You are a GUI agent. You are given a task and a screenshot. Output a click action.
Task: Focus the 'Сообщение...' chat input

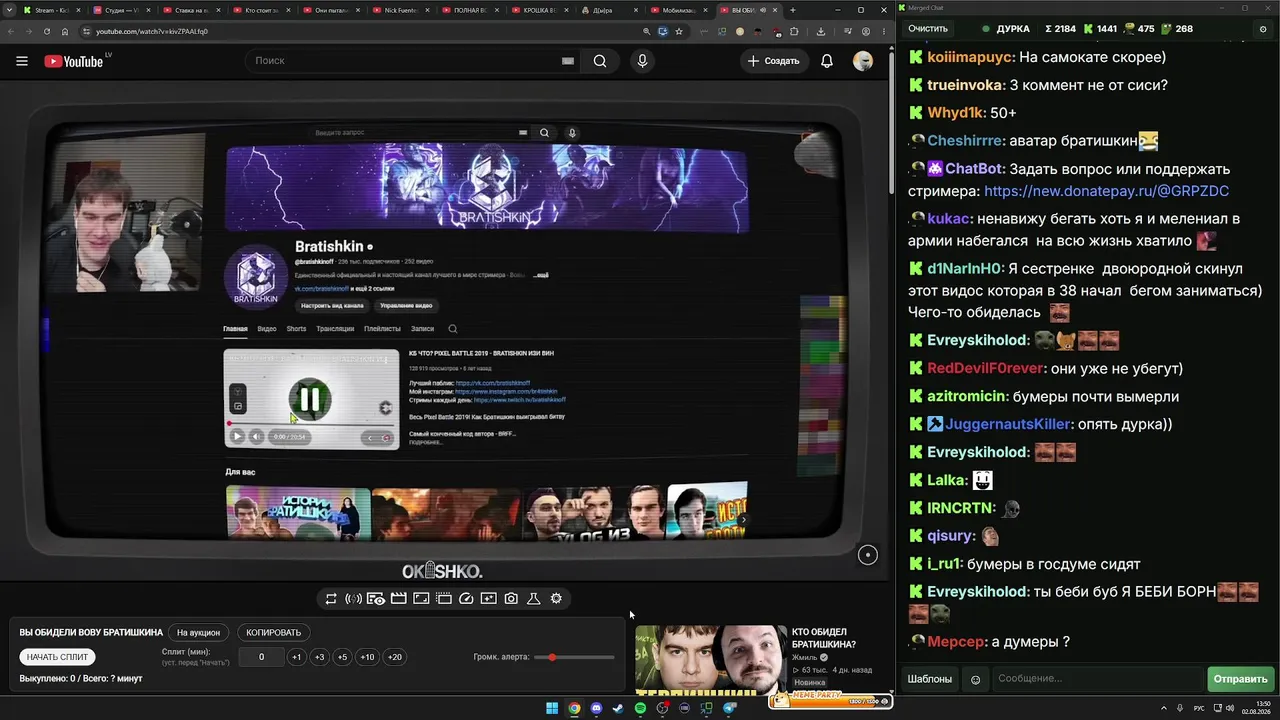(1097, 679)
